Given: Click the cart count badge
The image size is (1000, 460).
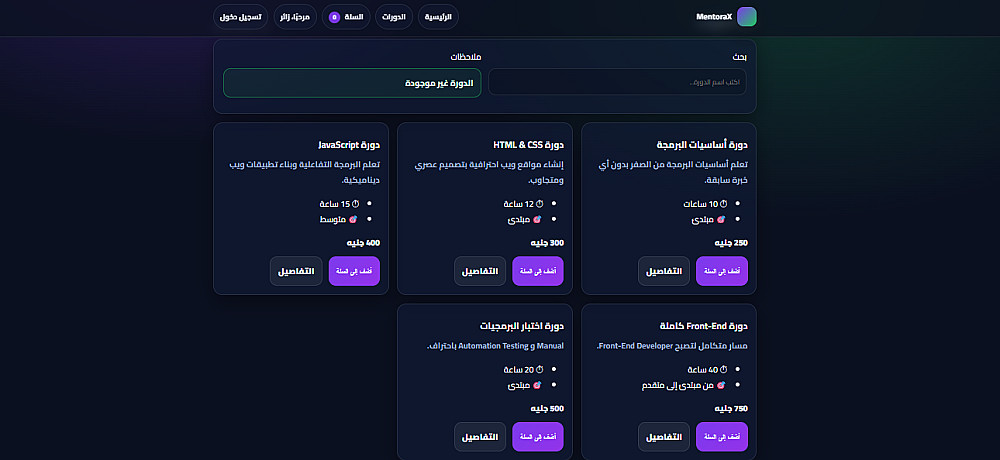Looking at the screenshot, I should point(334,17).
